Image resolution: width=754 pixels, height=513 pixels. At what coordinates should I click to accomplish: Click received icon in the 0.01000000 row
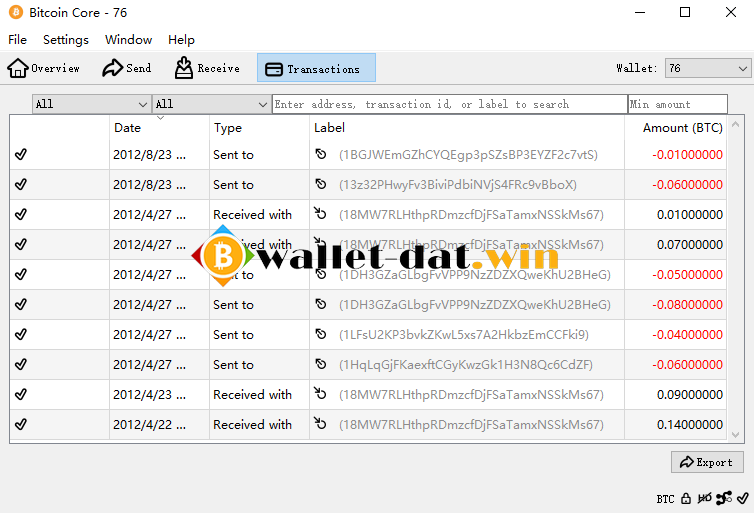point(320,213)
